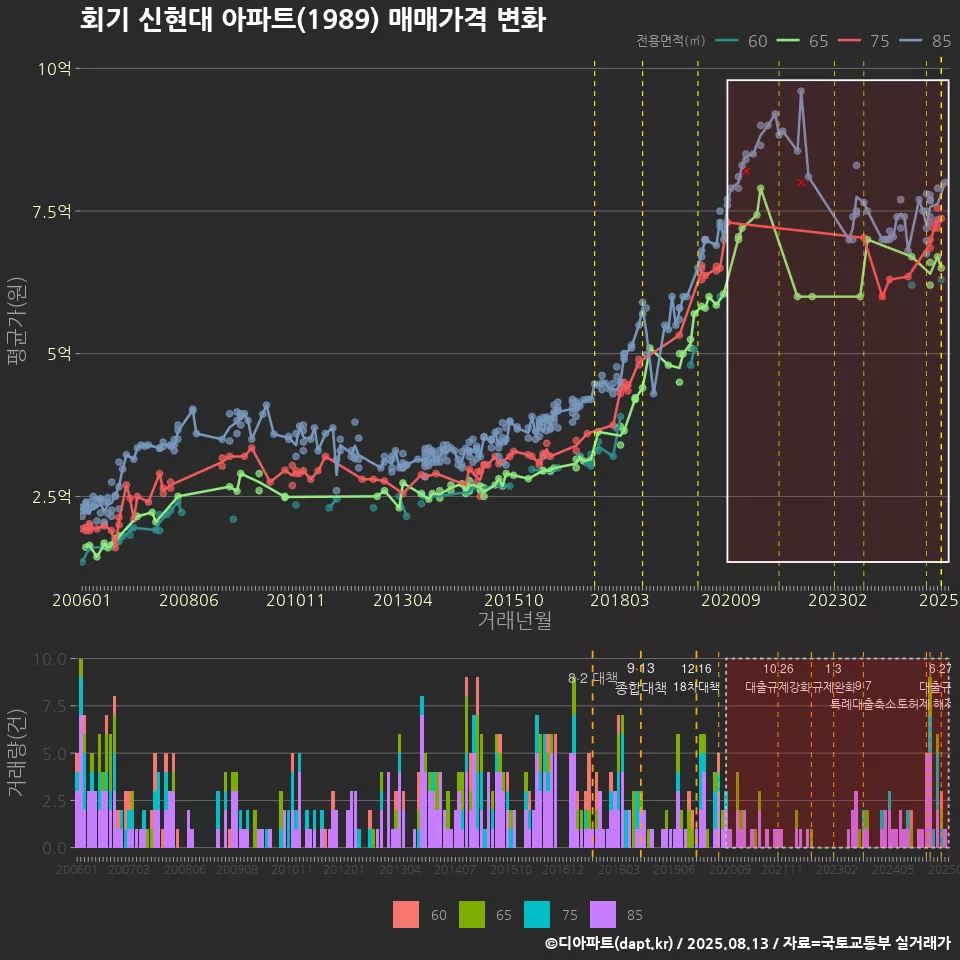Click the 201612 label on the volume chart axis
The width and height of the screenshot is (960, 960).
coord(563,869)
